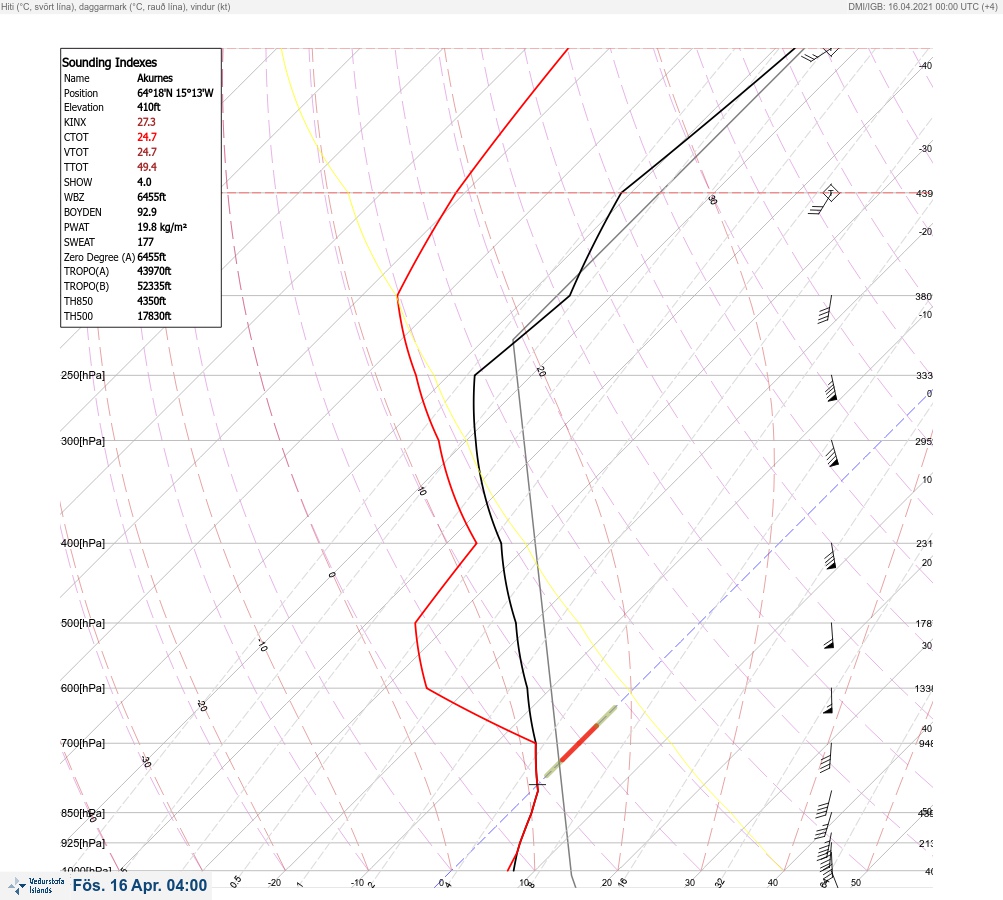Click the Sounding Indexes heading
The height and width of the screenshot is (900, 1003).
(109, 63)
